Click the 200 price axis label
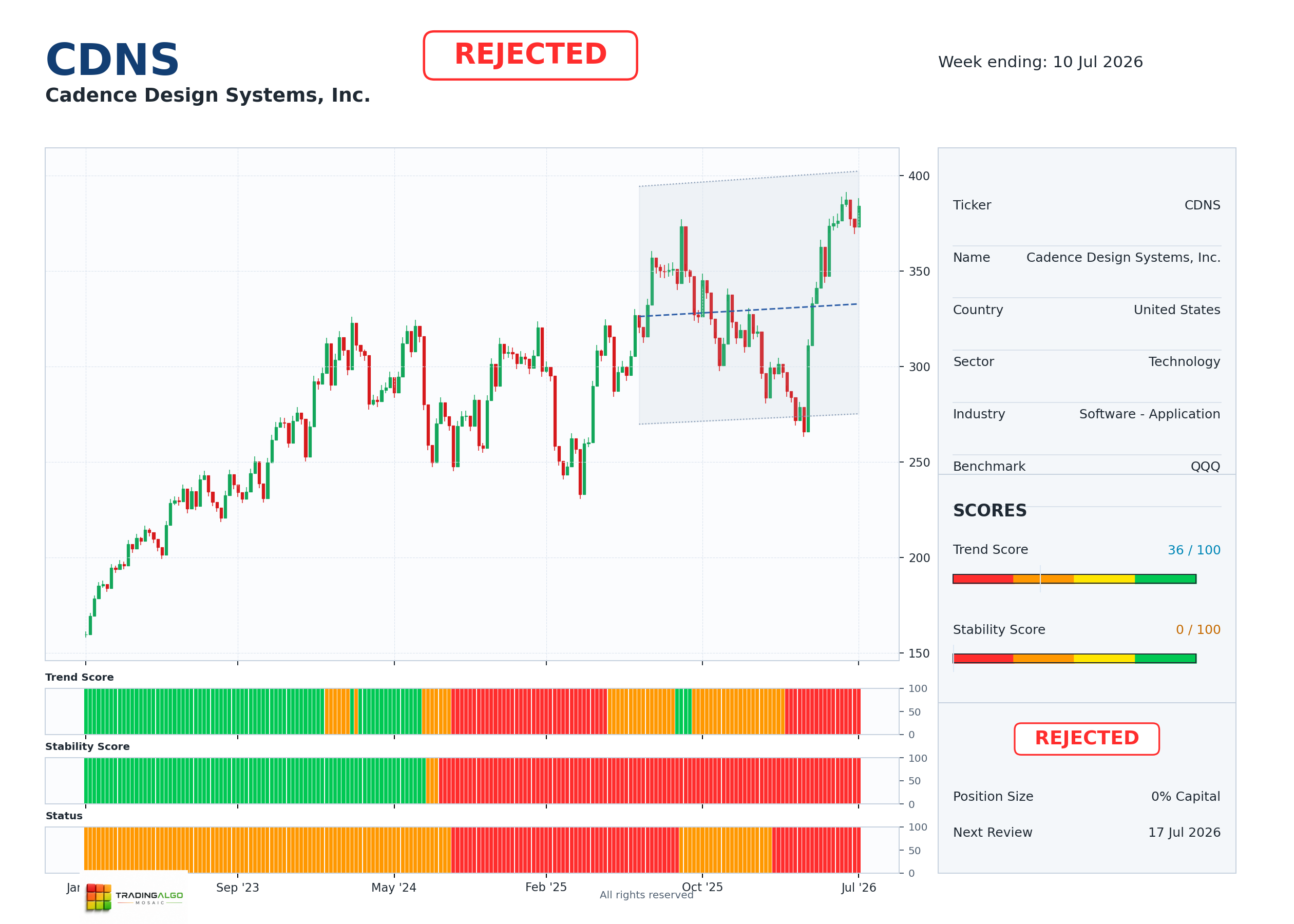Viewport: 1294px width, 924px height. (919, 558)
